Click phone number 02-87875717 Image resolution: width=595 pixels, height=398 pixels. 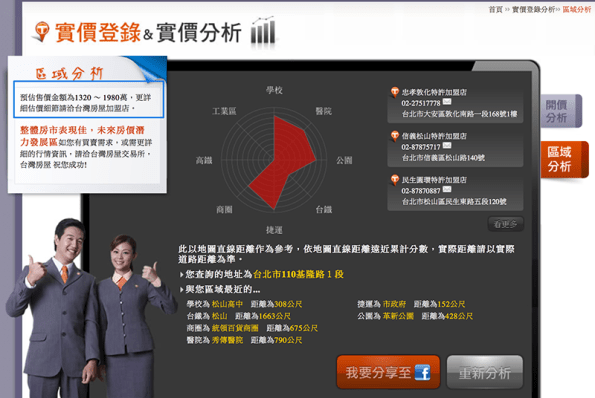(x=421, y=147)
